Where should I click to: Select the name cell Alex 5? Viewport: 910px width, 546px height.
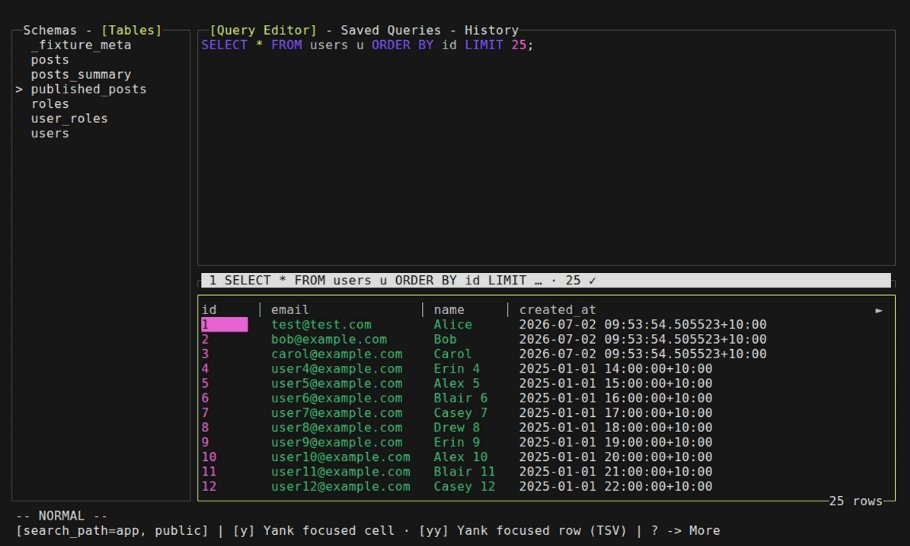(x=457, y=384)
